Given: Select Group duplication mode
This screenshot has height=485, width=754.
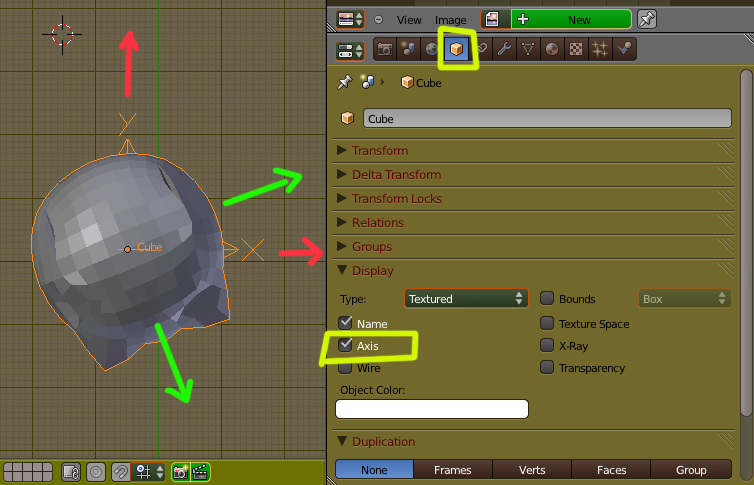Looking at the screenshot, I should pyautogui.click(x=691, y=470).
